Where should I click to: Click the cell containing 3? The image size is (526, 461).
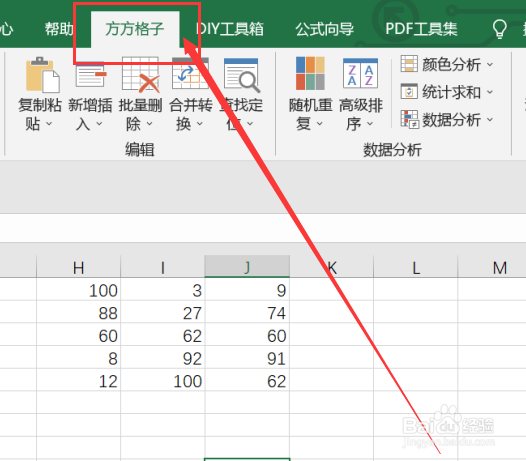click(163, 289)
